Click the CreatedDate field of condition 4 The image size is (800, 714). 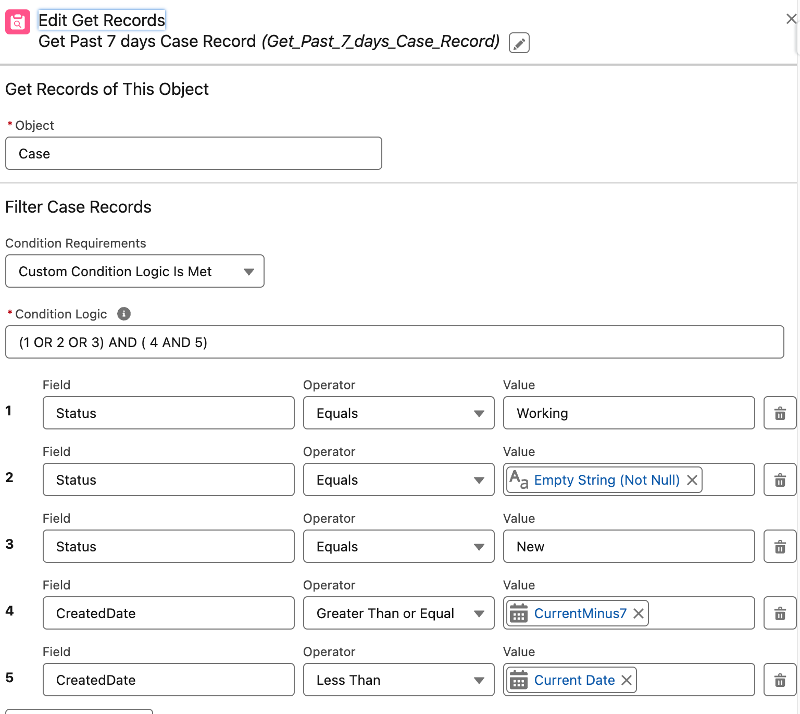tap(169, 613)
